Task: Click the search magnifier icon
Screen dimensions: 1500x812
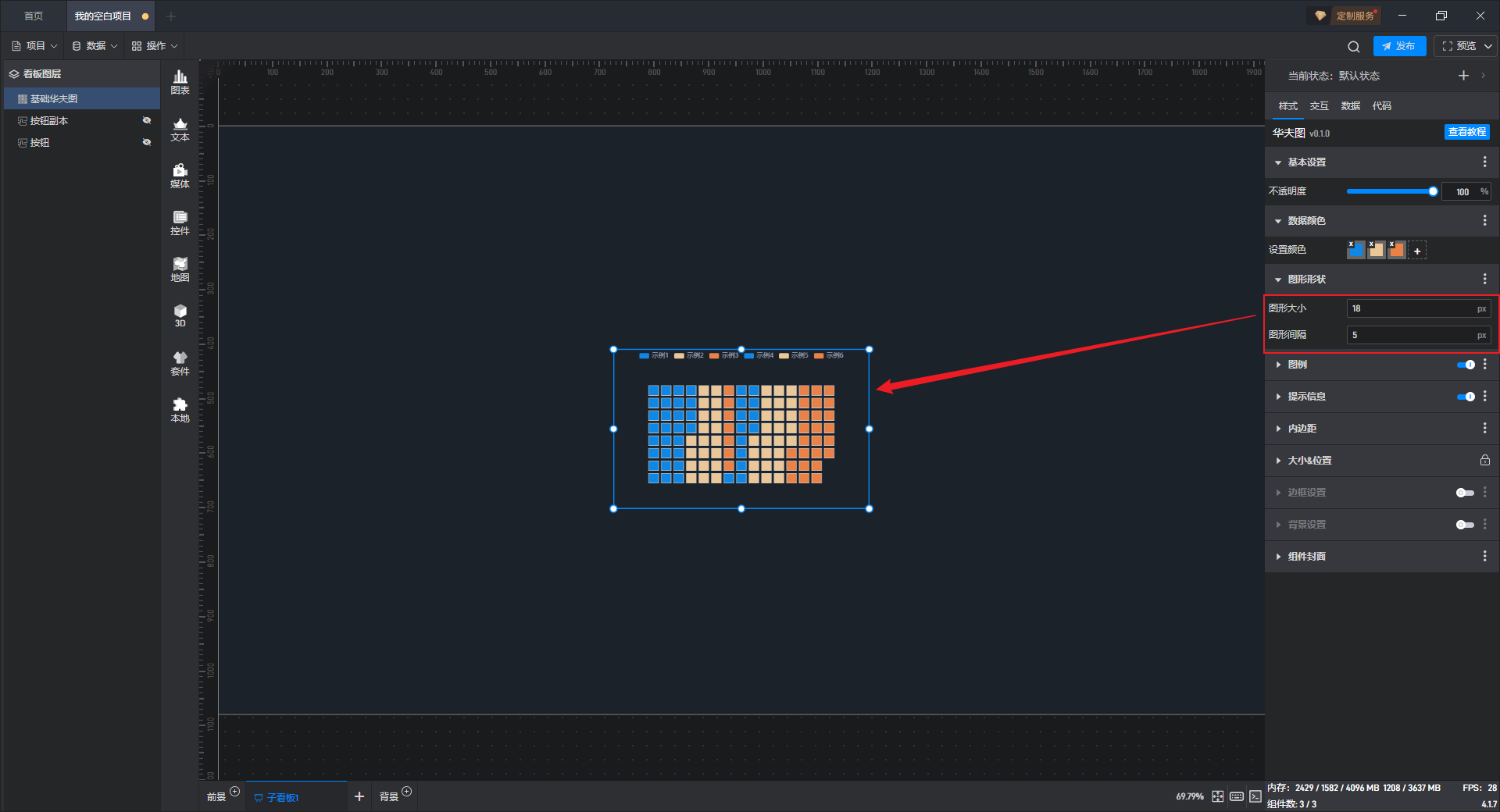Action: (1354, 47)
